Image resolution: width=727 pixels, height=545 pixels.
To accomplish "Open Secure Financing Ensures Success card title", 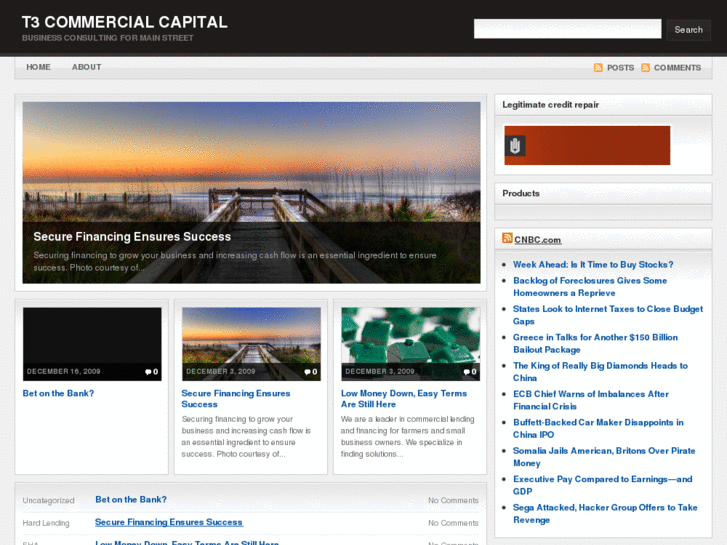I will 236,399.
